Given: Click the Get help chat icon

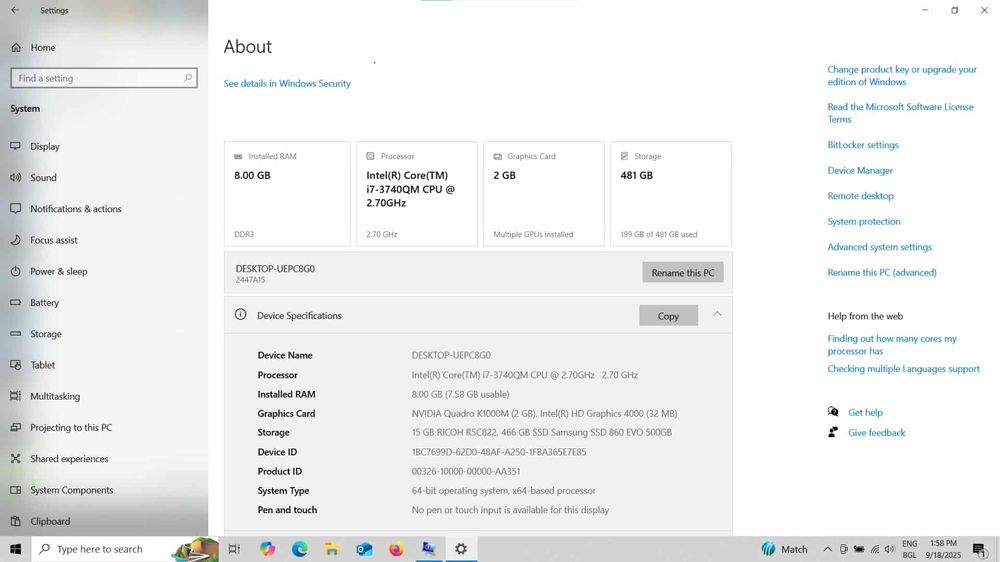Looking at the screenshot, I should (x=833, y=412).
